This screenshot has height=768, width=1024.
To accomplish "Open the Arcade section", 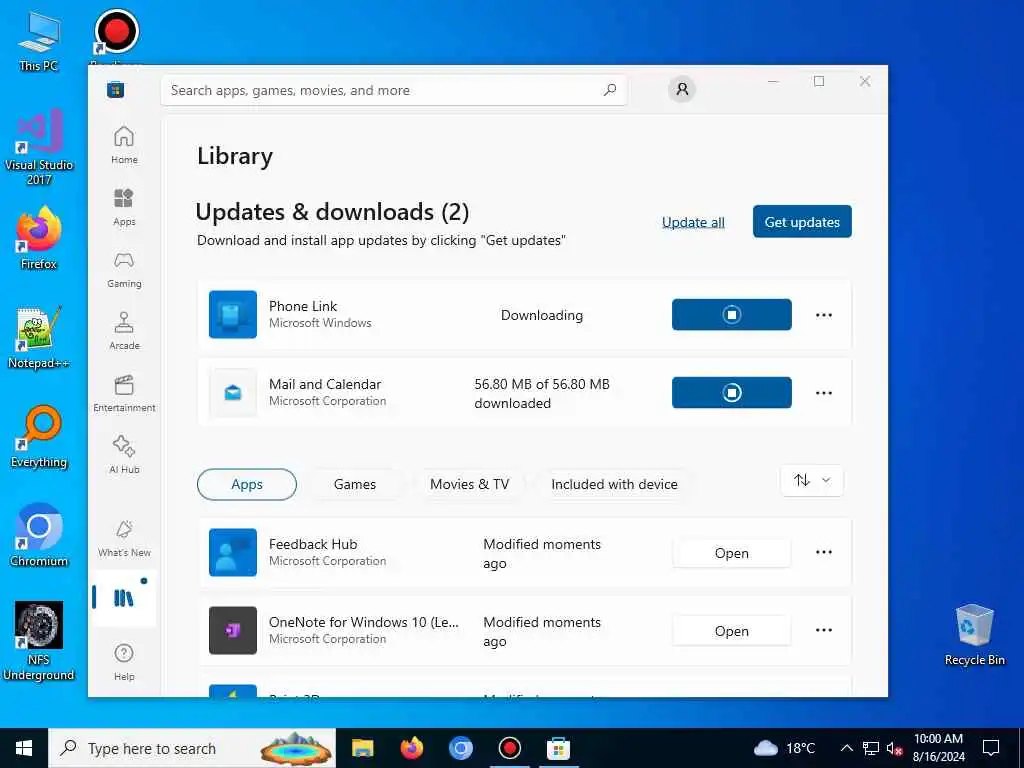I will (124, 331).
